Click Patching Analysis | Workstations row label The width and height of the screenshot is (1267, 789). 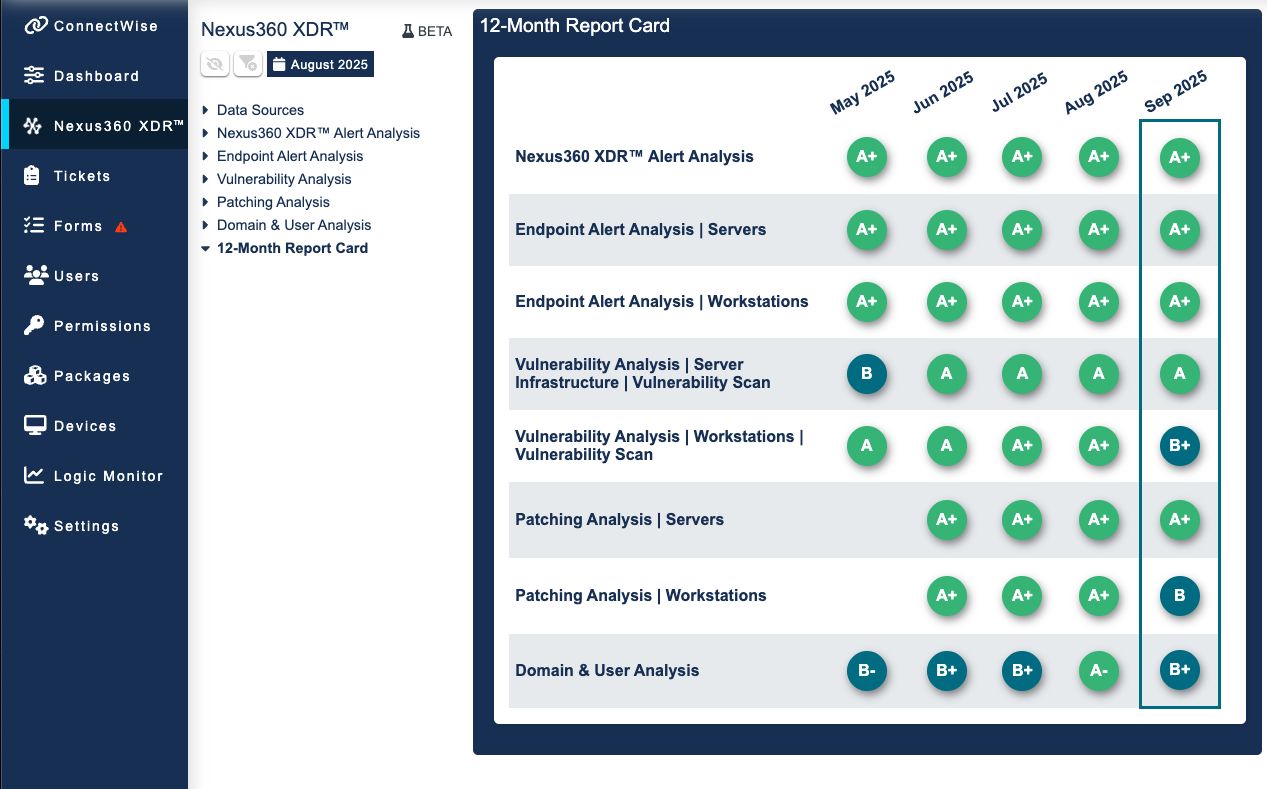(640, 595)
